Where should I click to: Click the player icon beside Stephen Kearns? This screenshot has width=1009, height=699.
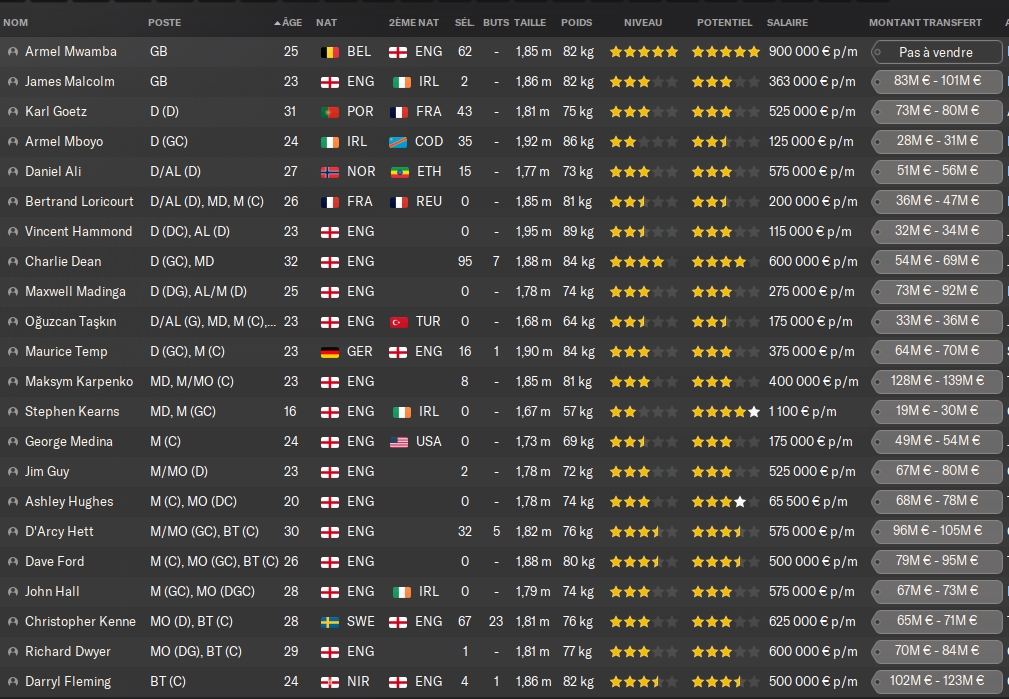tap(13, 411)
